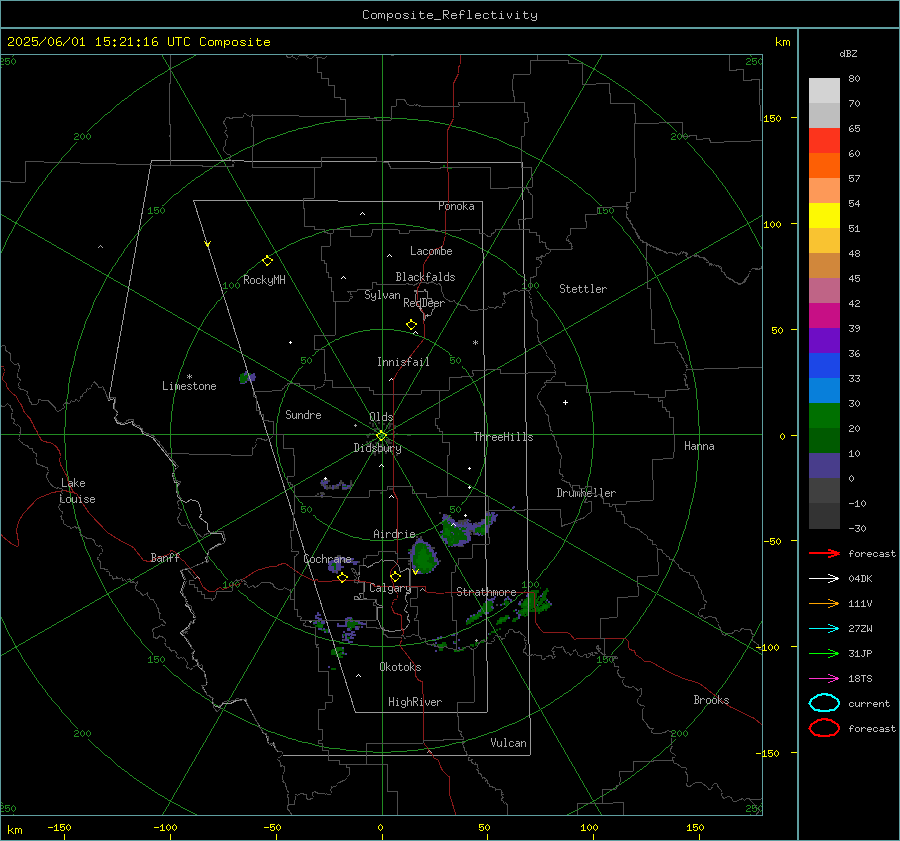Click the Banff town label
The width and height of the screenshot is (900, 841).
[165, 557]
